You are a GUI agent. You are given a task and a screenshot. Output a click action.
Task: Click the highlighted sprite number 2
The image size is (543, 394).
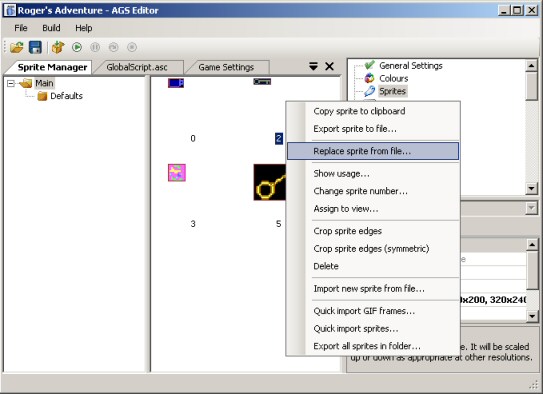(279, 138)
